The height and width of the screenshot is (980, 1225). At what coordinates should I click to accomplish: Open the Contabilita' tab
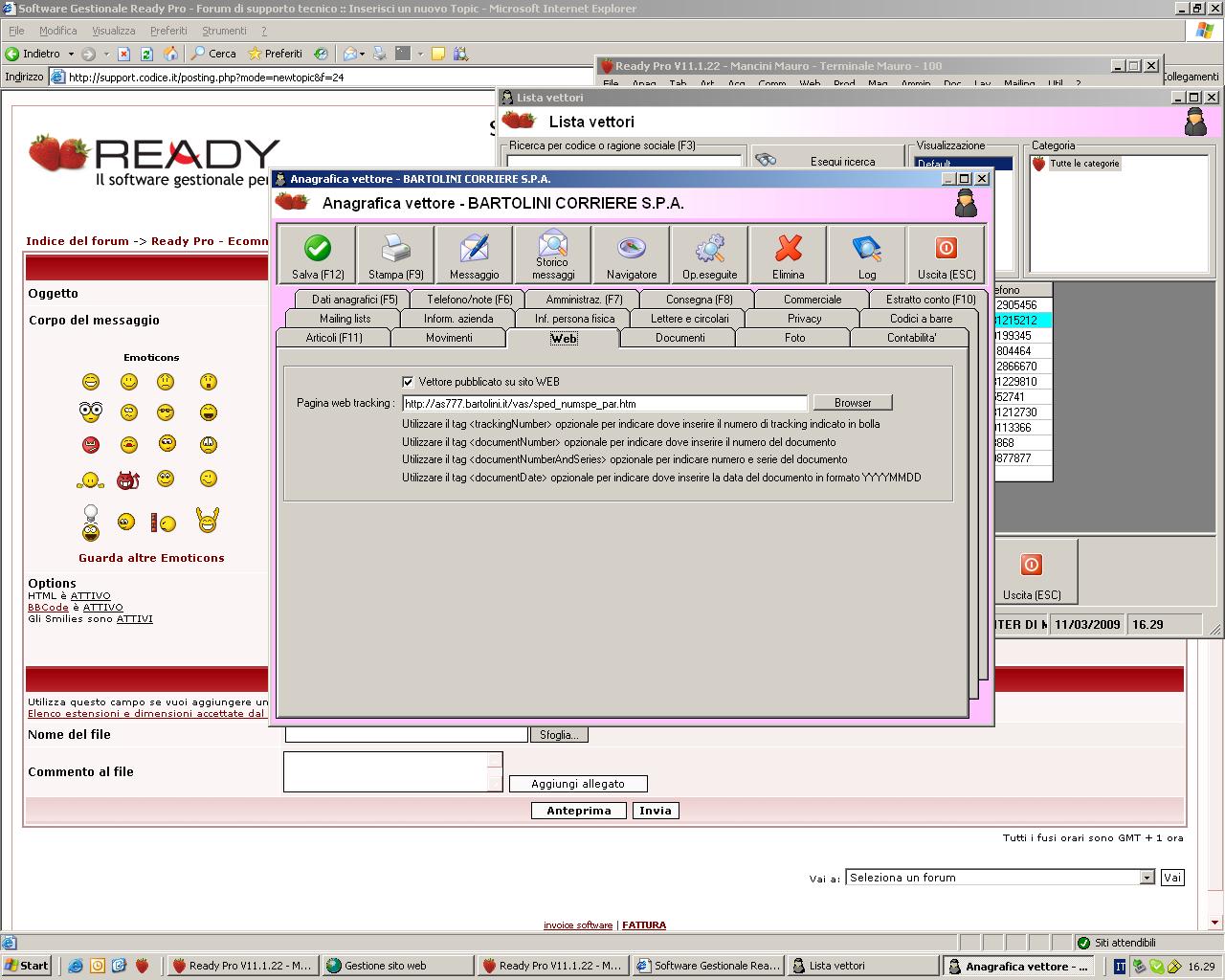911,338
